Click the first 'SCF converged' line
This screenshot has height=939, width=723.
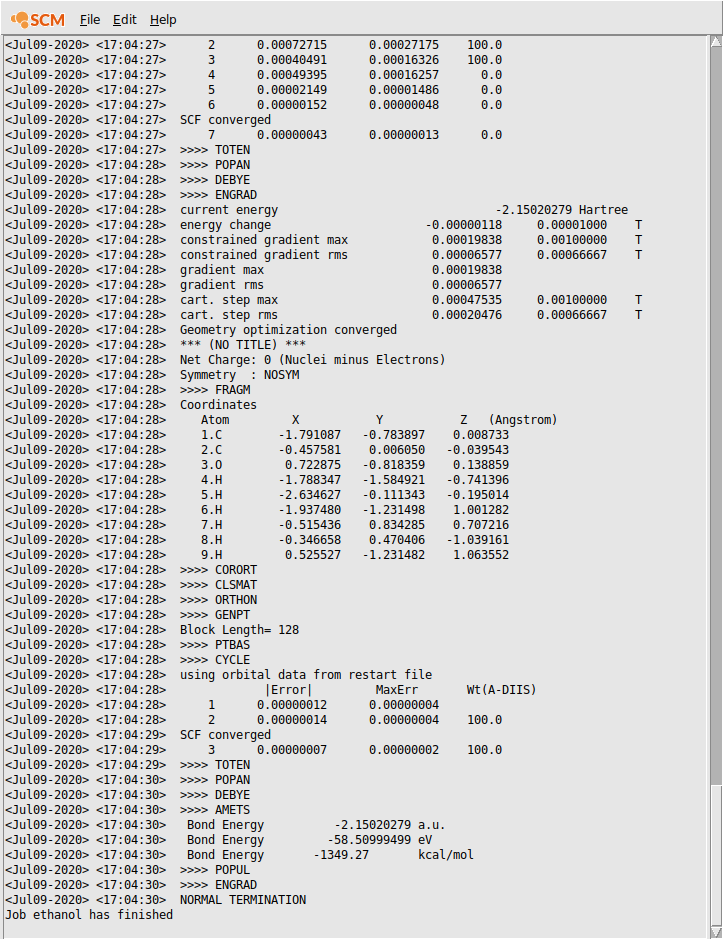point(225,120)
